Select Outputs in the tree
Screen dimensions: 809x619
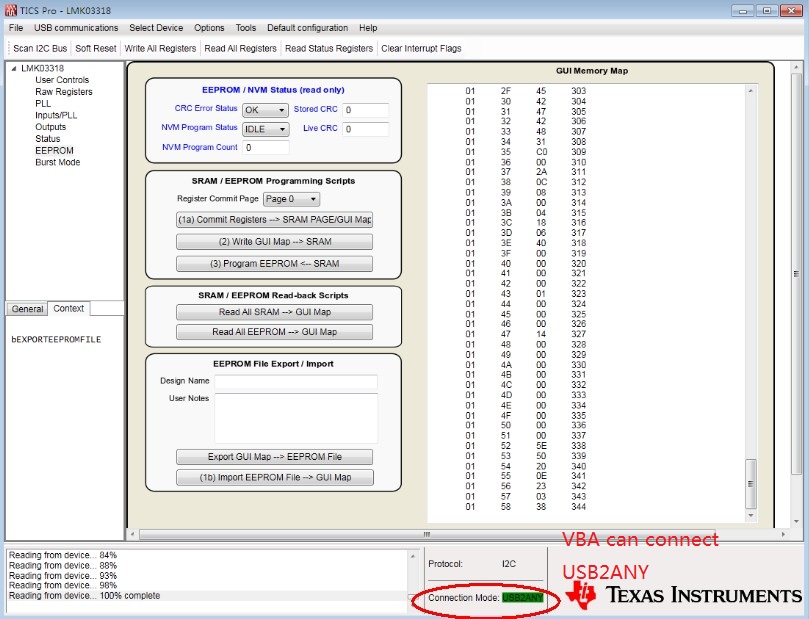pos(51,127)
